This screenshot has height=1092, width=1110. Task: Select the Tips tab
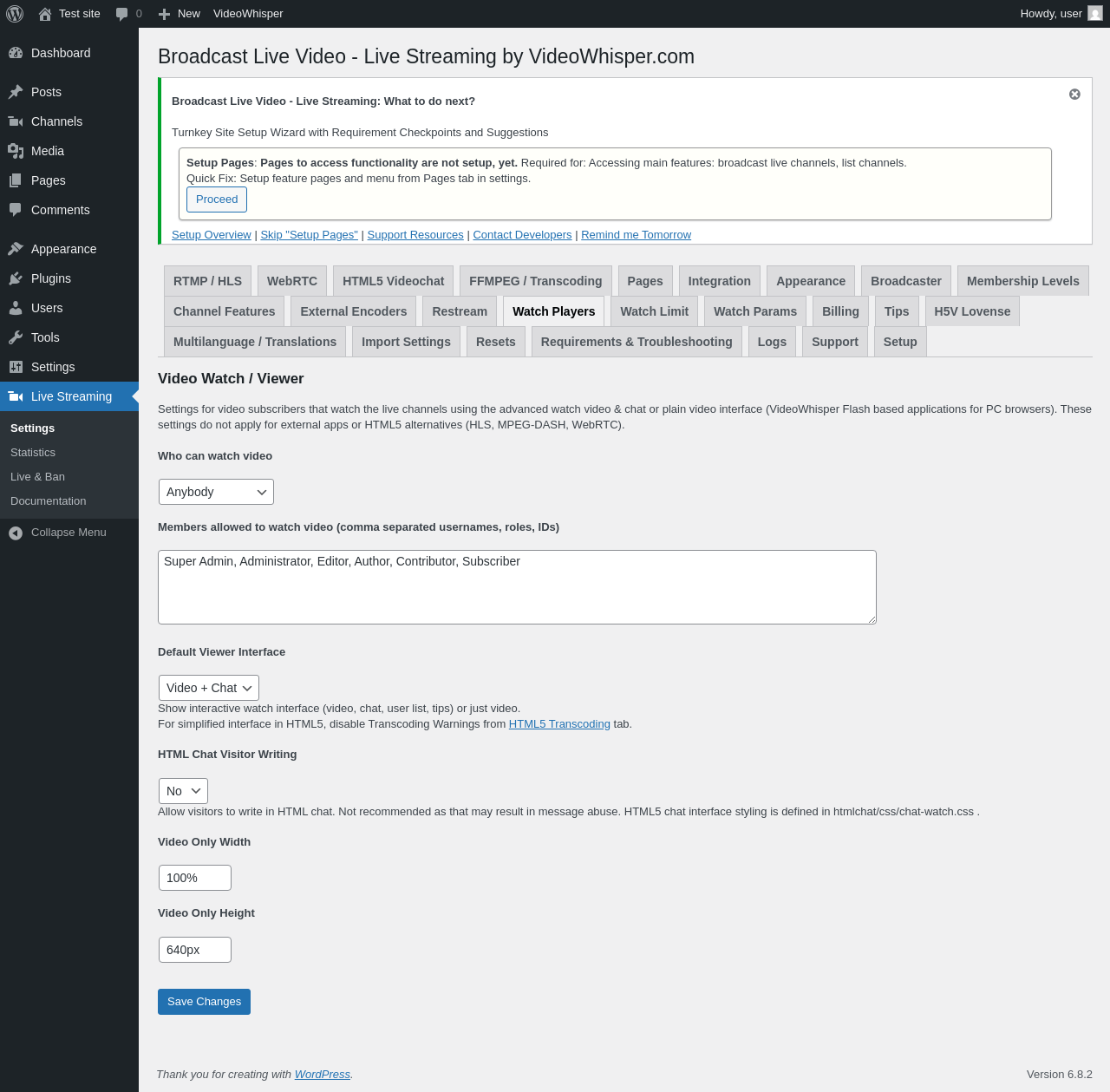[x=897, y=311]
